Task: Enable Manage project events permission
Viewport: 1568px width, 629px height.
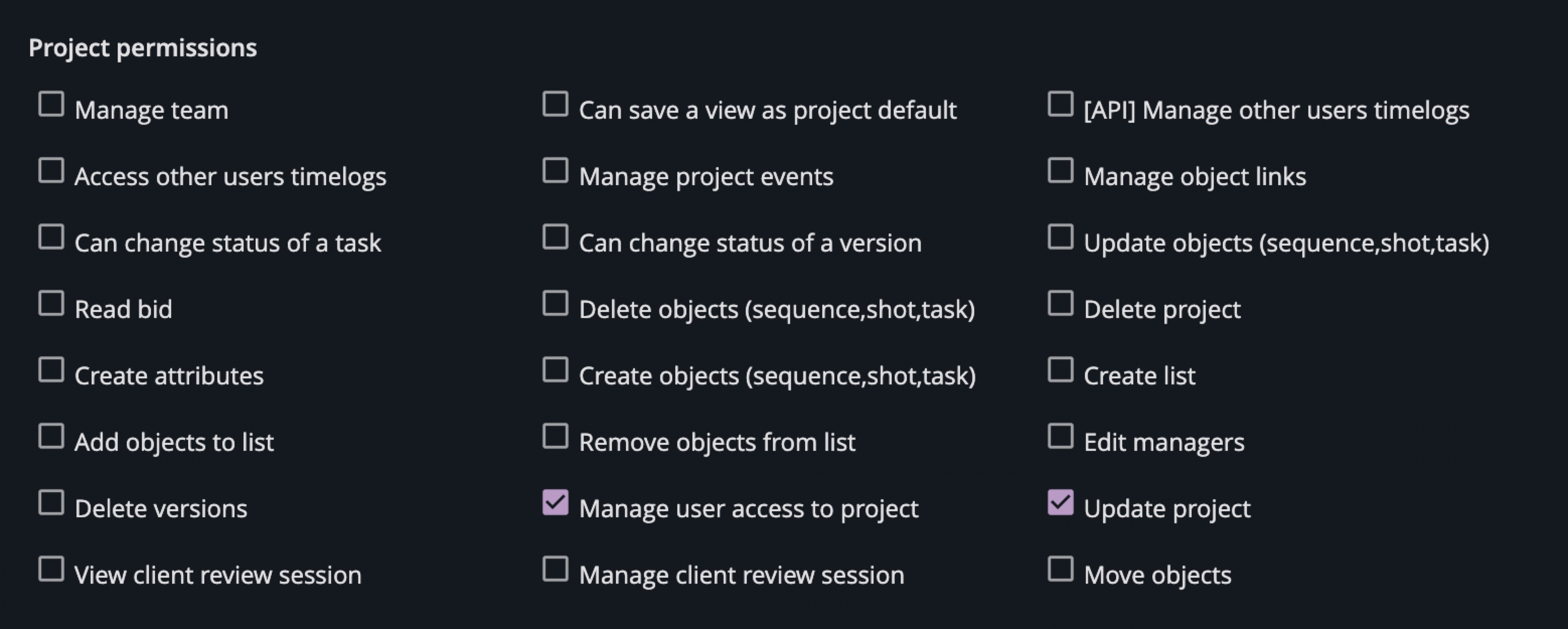Action: 555,171
